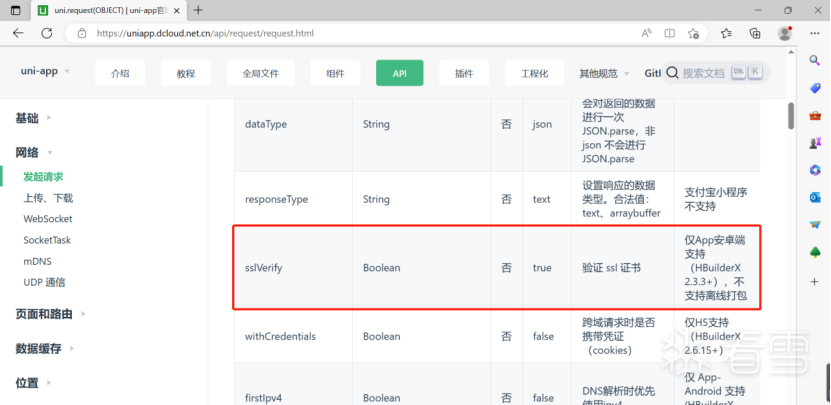Open sidebar search magnifier

tap(815, 60)
